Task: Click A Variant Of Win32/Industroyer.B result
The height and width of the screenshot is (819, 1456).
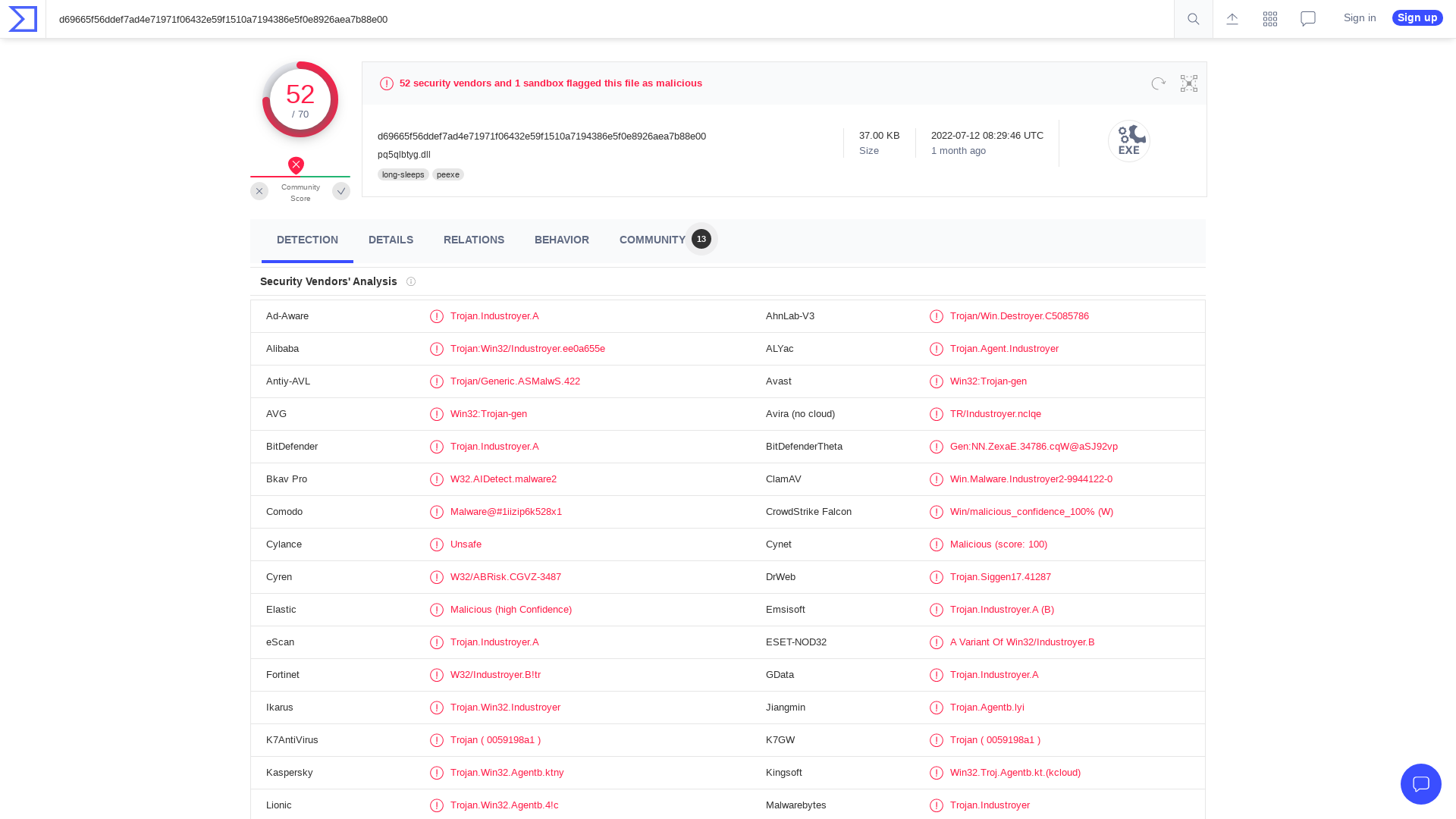Action: tap(1022, 642)
